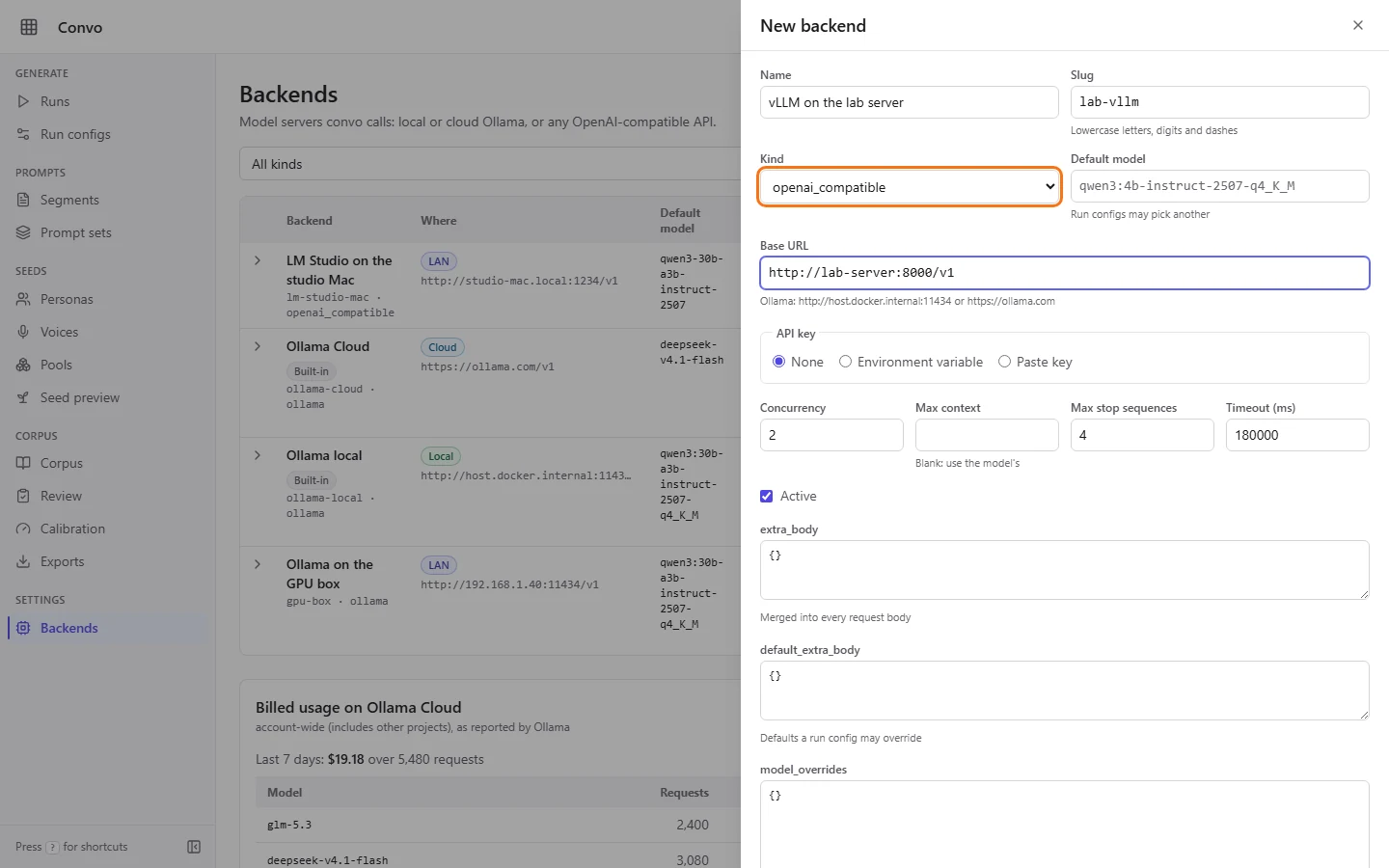Click the Exports download icon
1389x868 pixels.
23,561
